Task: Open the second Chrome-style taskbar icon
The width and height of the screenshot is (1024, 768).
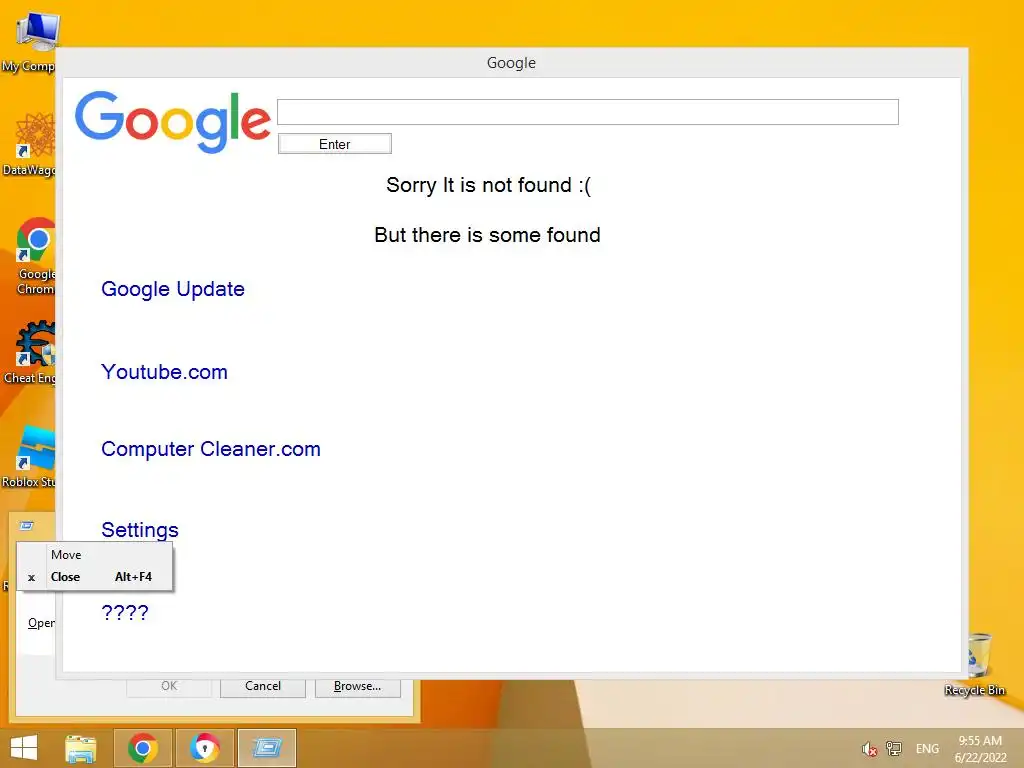Action: [x=205, y=748]
